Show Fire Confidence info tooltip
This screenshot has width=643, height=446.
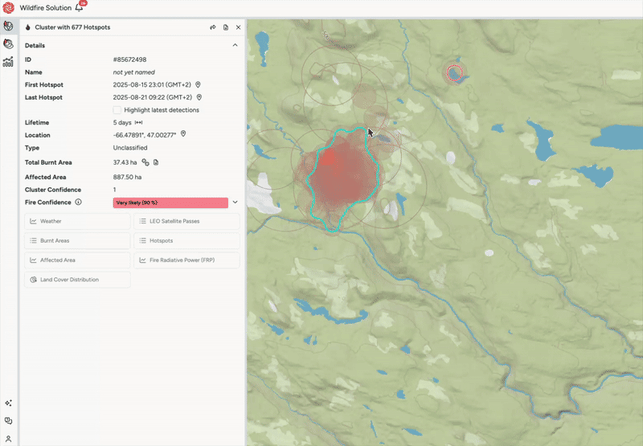click(78, 202)
